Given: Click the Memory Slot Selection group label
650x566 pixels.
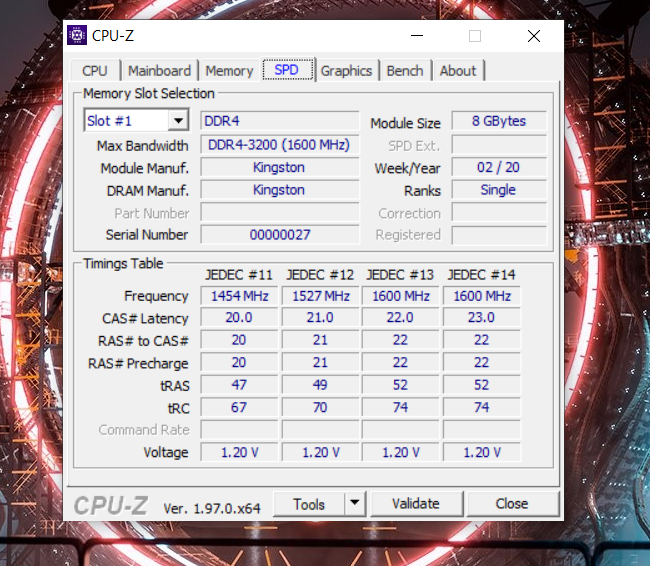Looking at the screenshot, I should coord(149,94).
